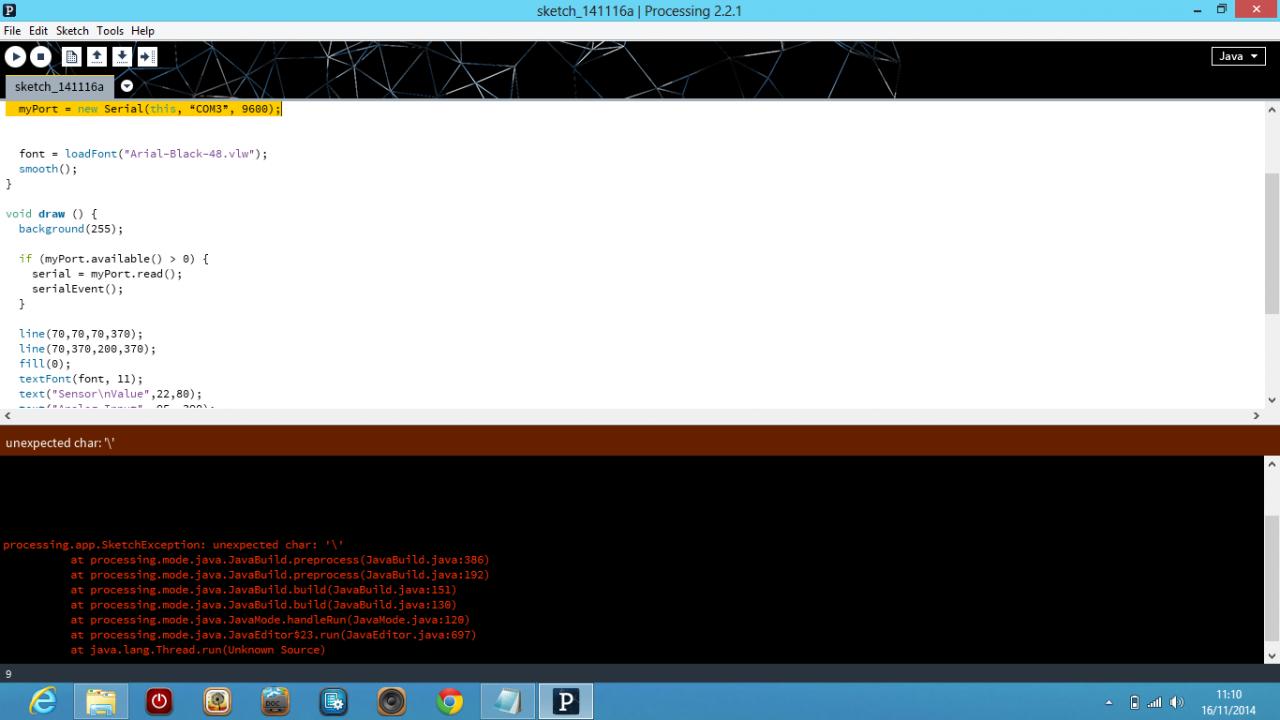Click the smooth(); code line
1280x720 pixels.
click(48, 169)
